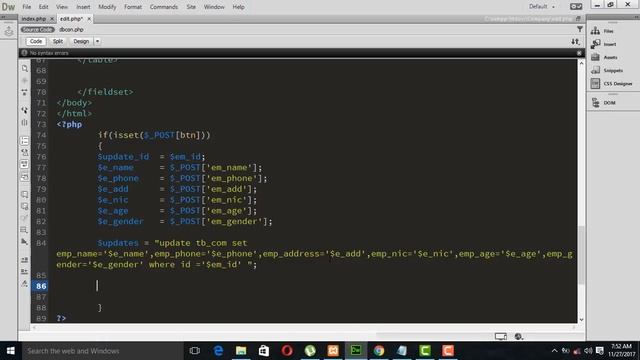Click scroll up arrow of code editor
The width and height of the screenshot is (640, 360).
(x=581, y=63)
